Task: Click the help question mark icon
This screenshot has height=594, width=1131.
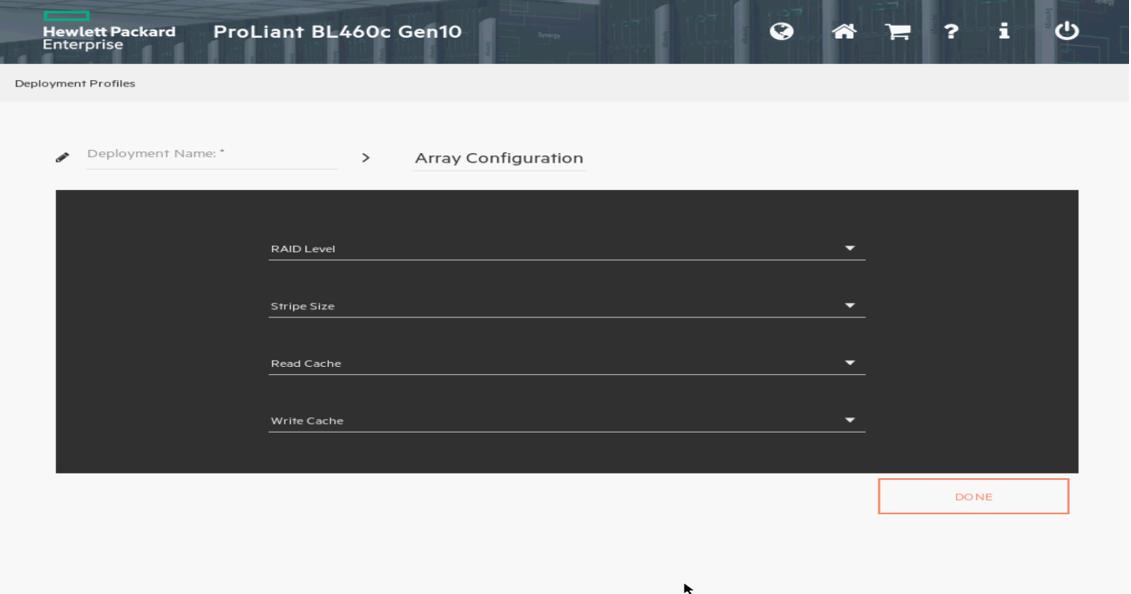Action: (950, 31)
